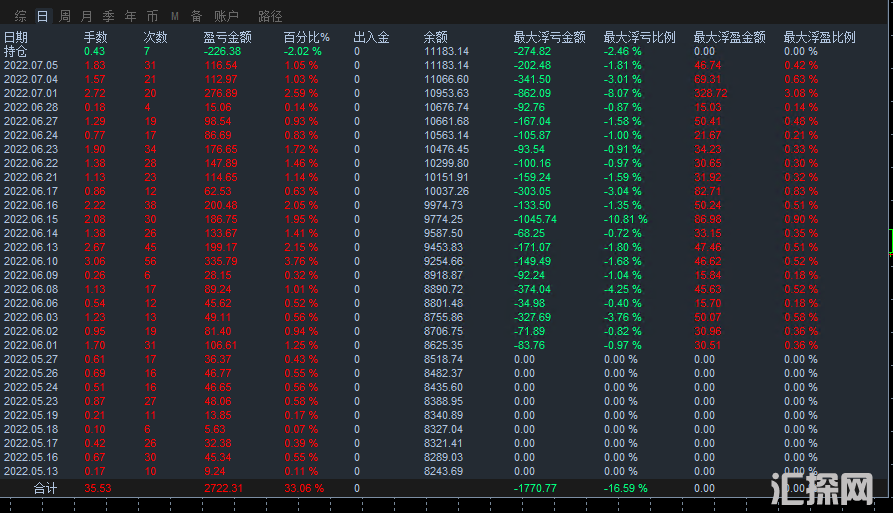The image size is (893, 513).
Task: Select the 年 yearly tab
Action: tap(130, 17)
